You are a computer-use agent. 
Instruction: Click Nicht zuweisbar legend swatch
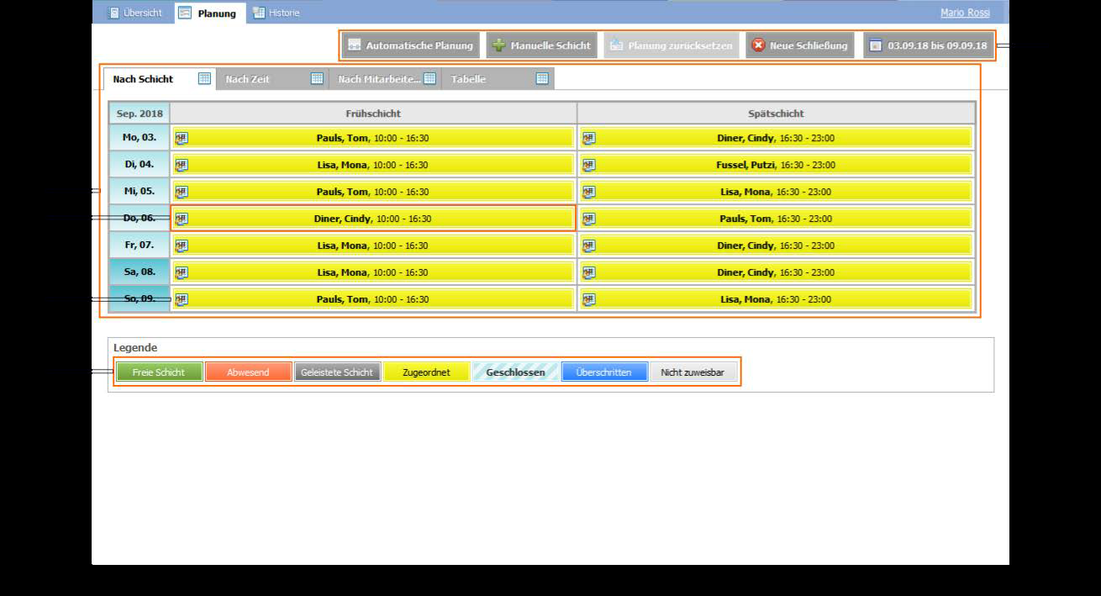692,372
